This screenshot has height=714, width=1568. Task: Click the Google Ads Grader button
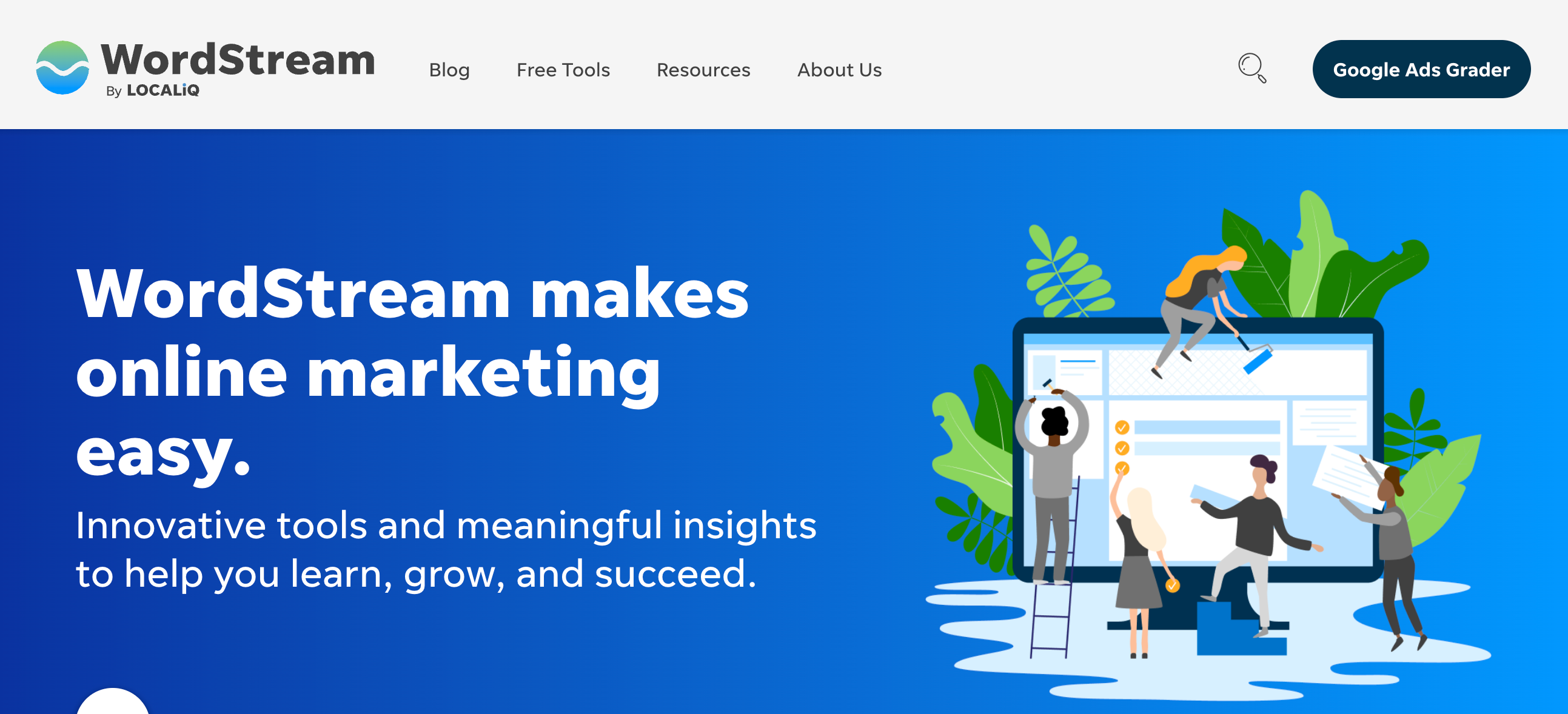1421,69
